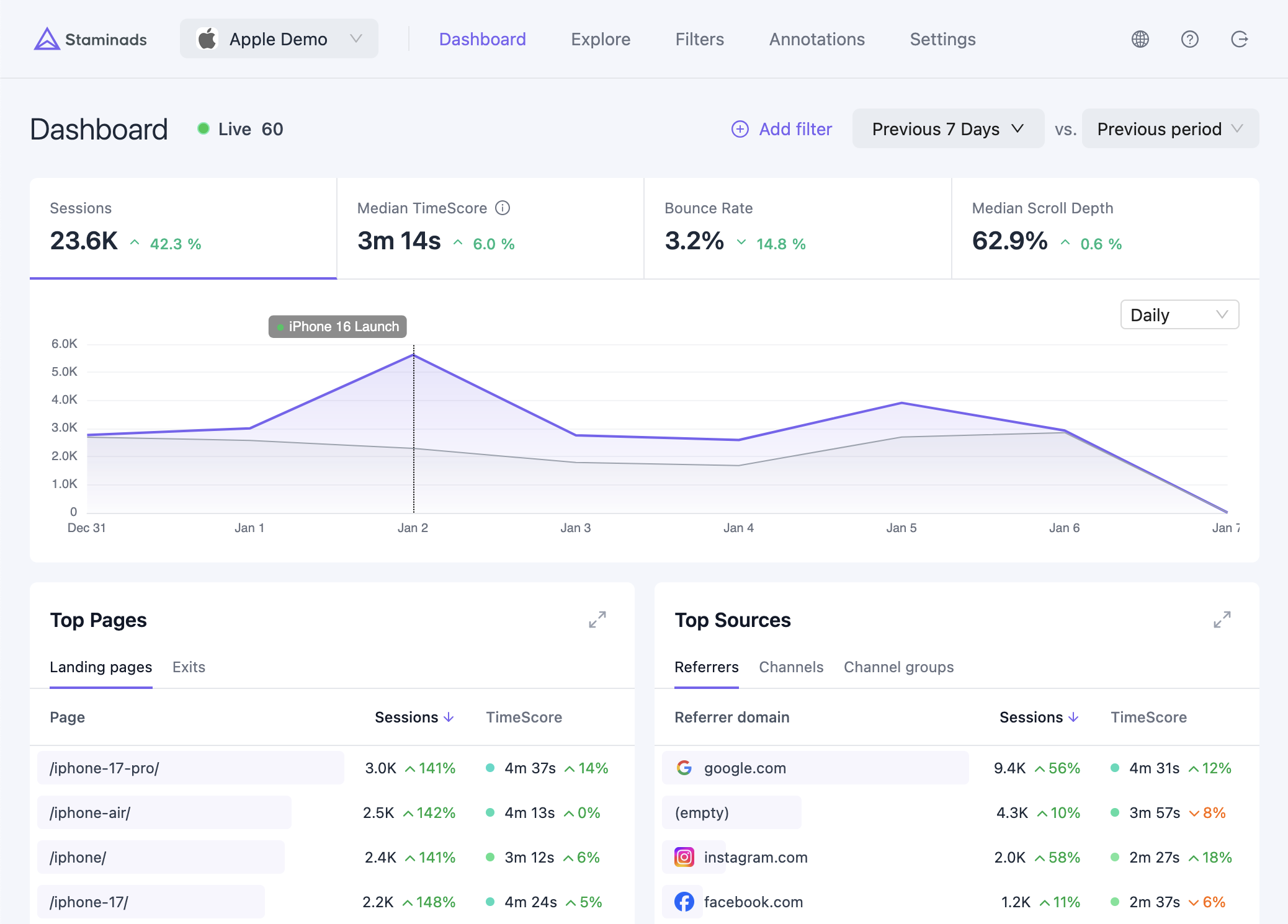
Task: Open the globe language selector
Action: pyautogui.click(x=1140, y=39)
